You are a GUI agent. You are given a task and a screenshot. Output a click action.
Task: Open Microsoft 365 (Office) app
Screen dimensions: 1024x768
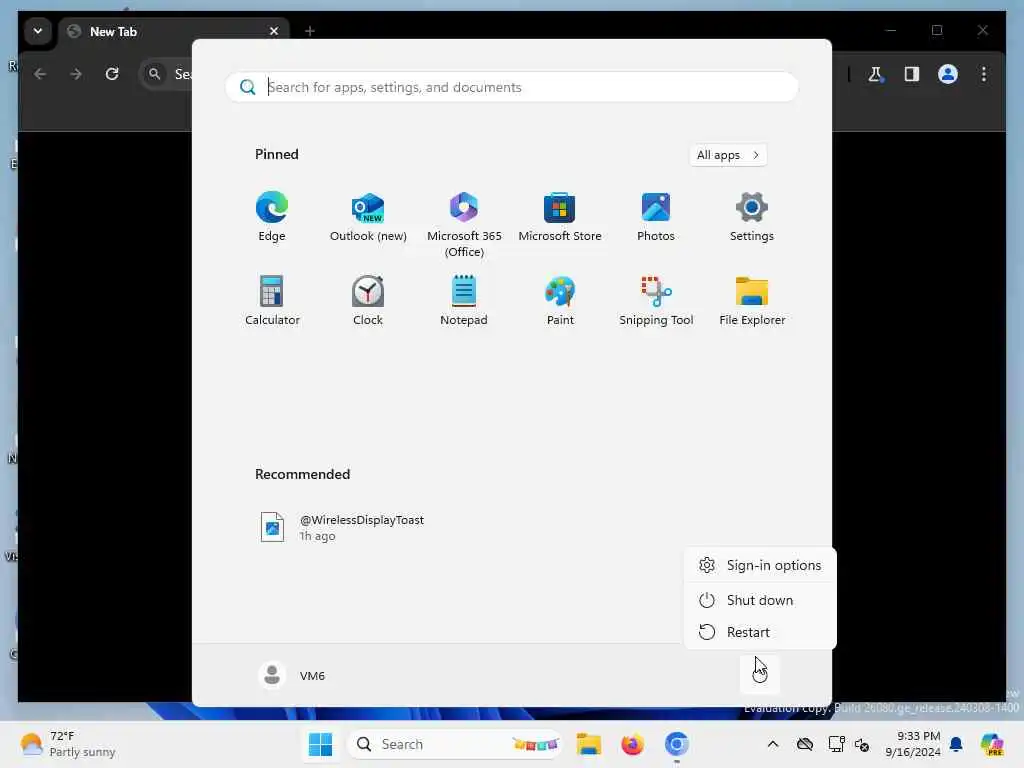[464, 224]
